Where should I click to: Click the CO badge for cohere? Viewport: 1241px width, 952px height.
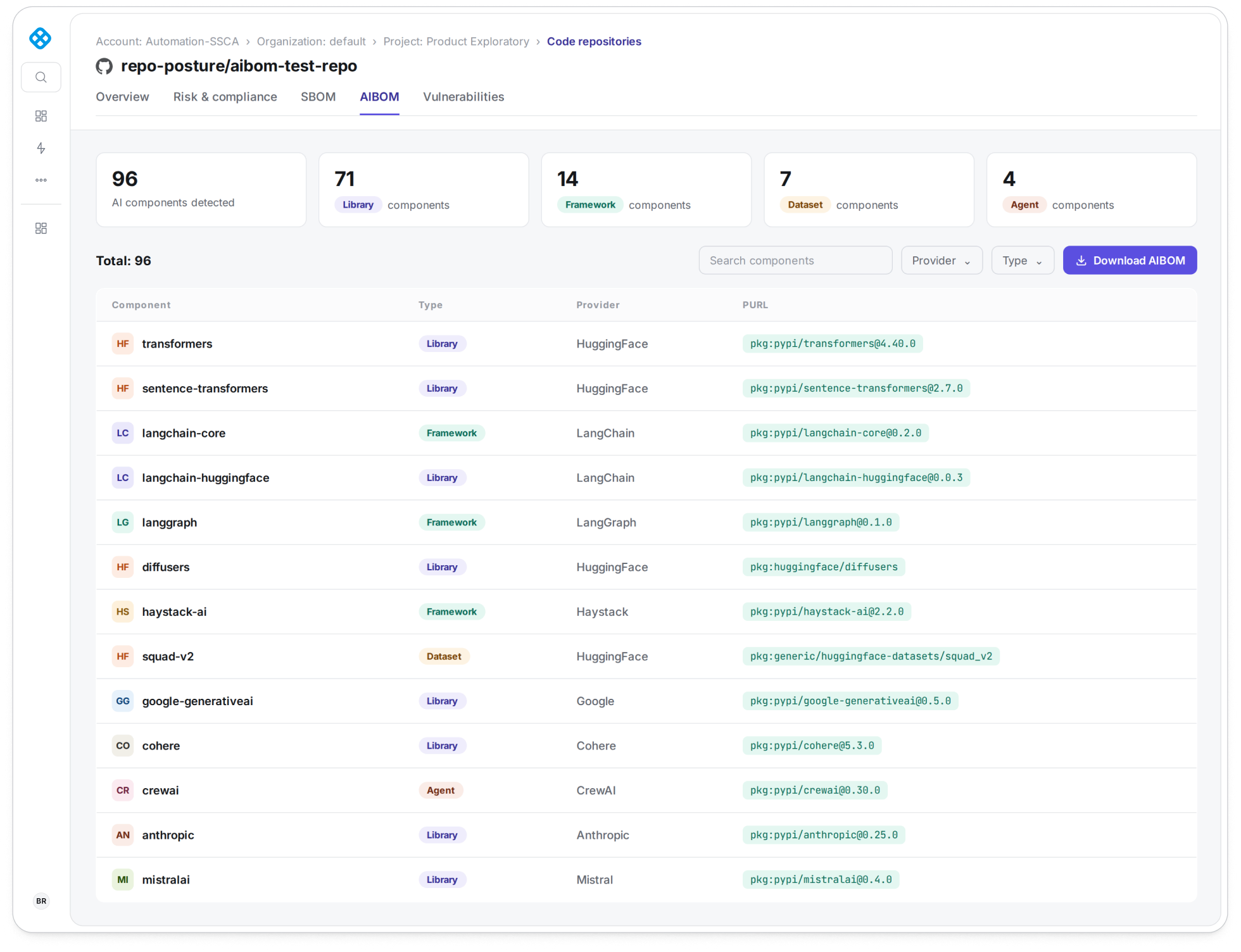coord(123,746)
